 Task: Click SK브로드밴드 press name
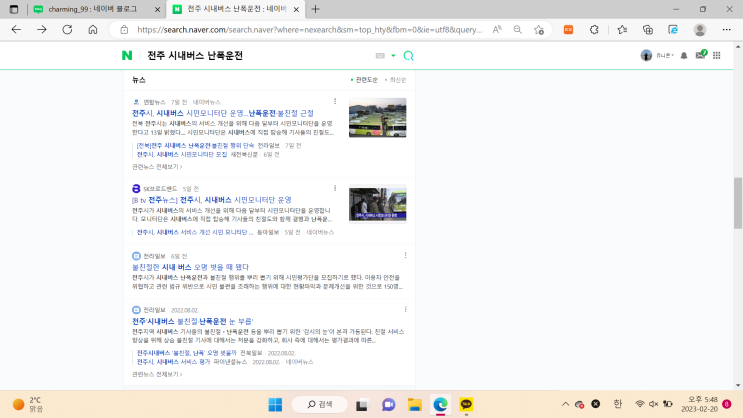coord(160,189)
